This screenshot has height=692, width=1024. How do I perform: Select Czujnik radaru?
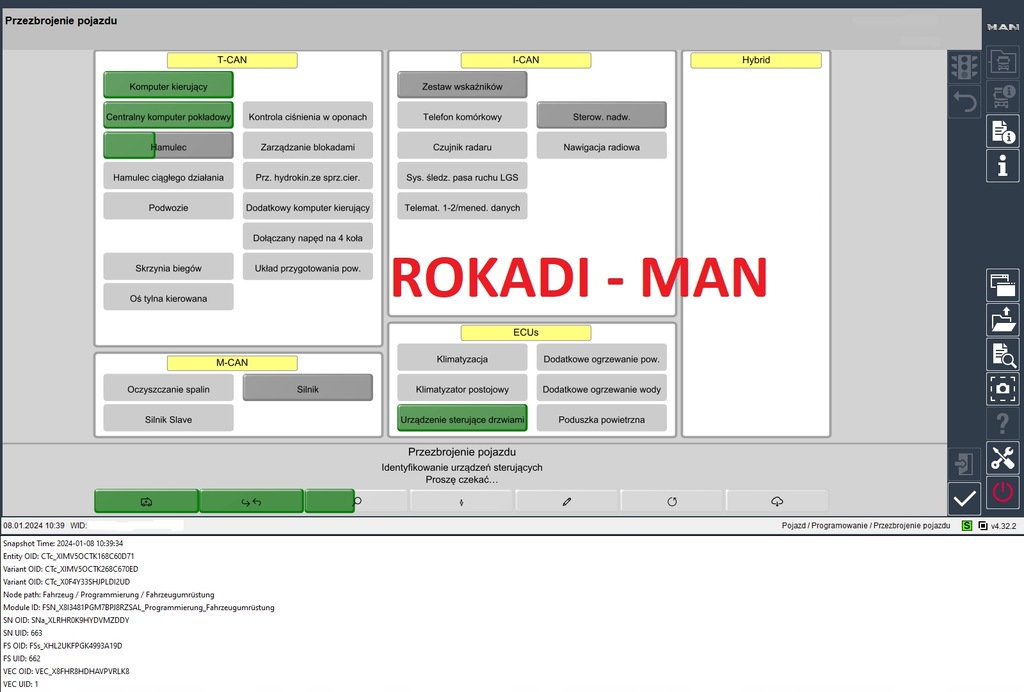click(462, 146)
